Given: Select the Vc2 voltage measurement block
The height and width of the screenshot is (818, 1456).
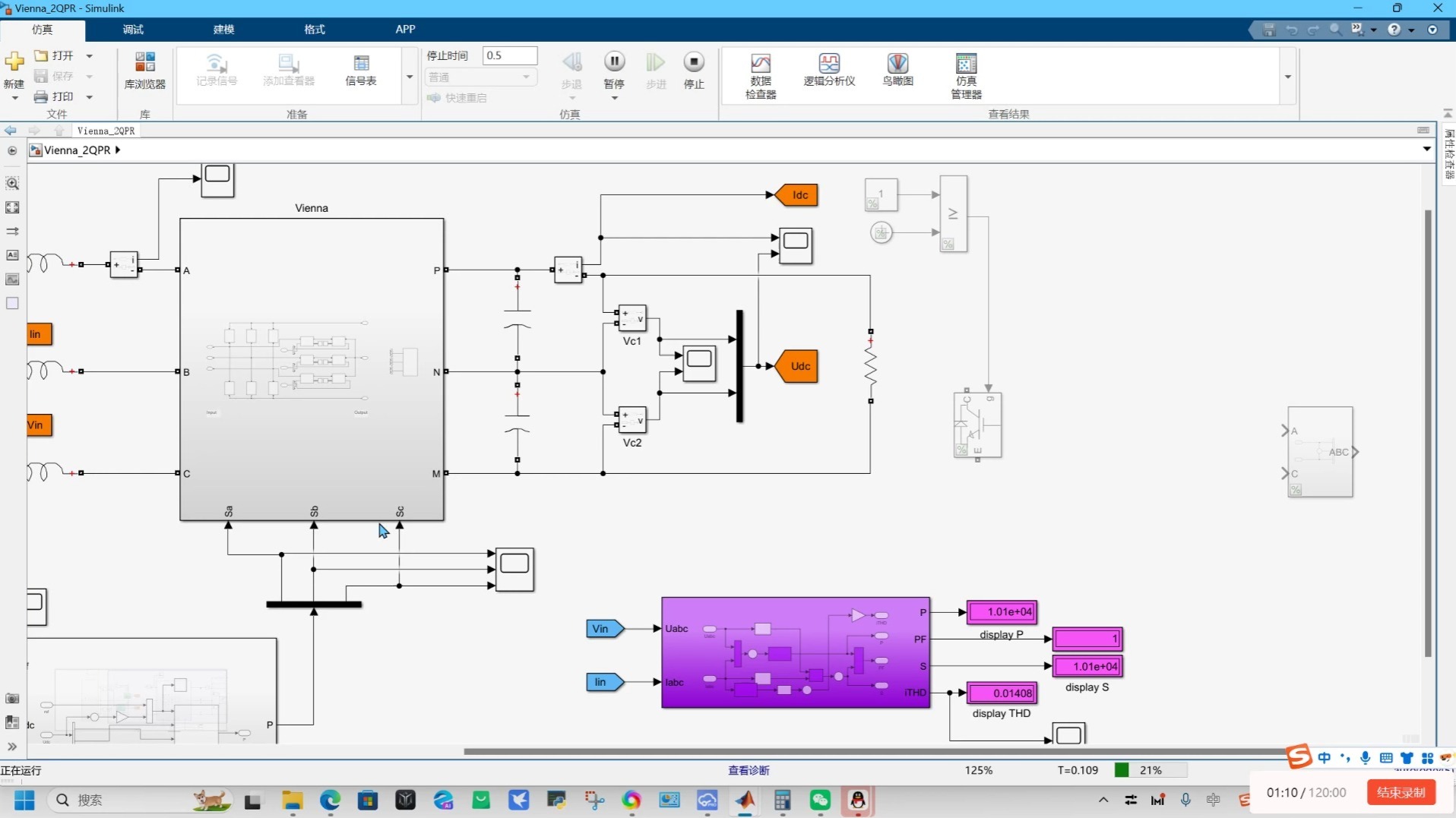Looking at the screenshot, I should point(632,420).
